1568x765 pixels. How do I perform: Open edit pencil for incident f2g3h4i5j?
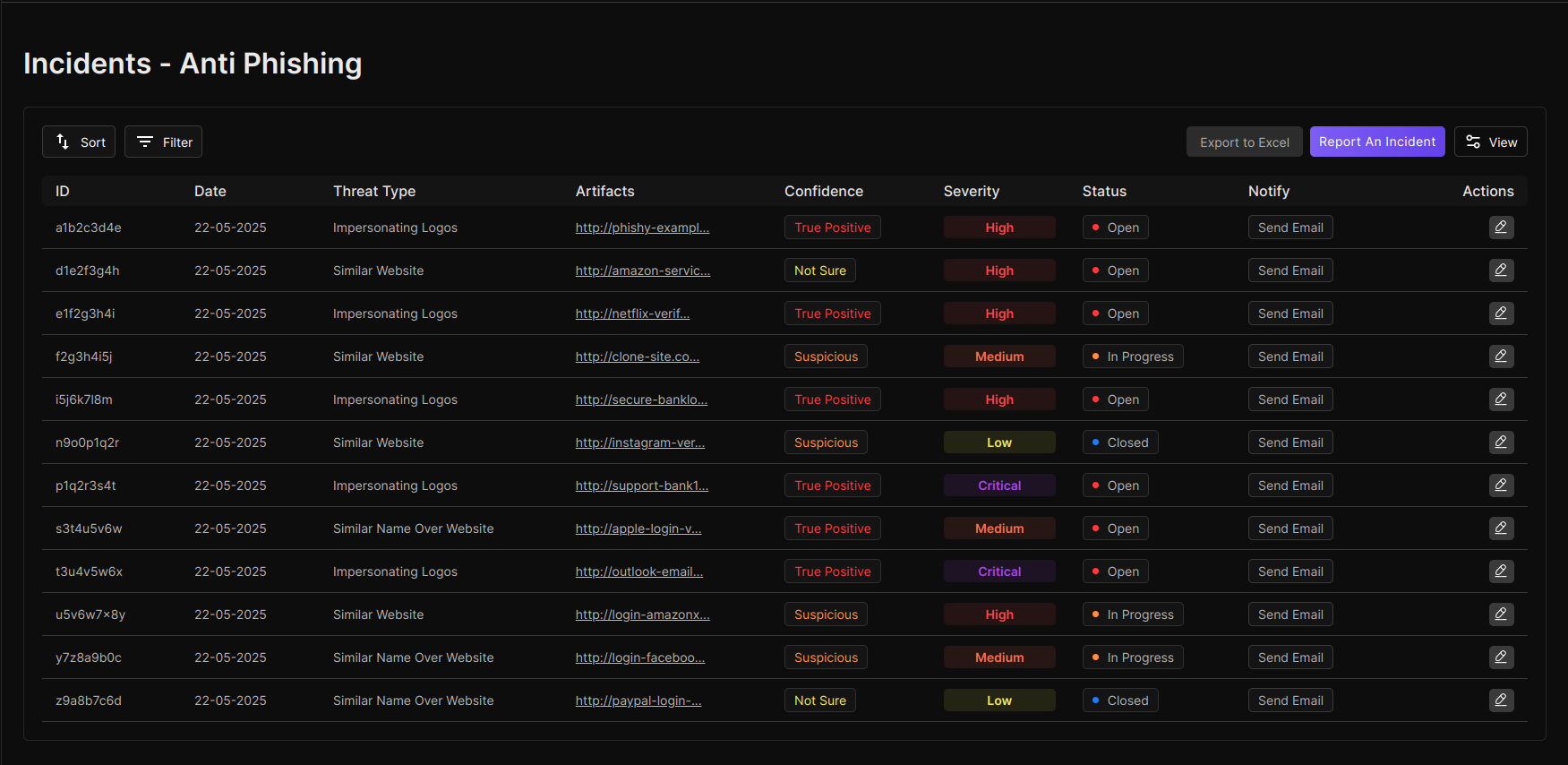coord(1501,357)
